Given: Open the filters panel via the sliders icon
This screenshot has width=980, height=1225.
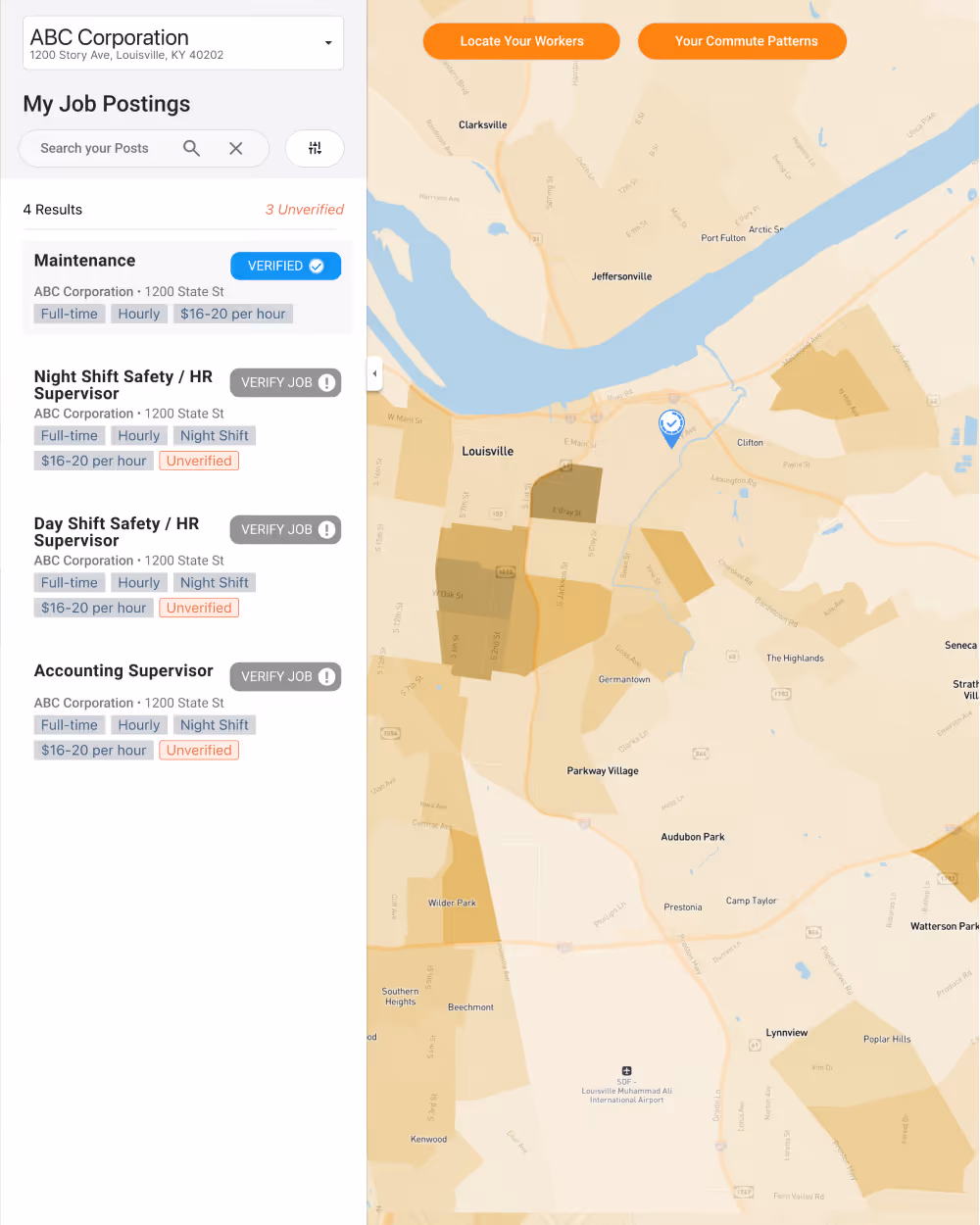Looking at the screenshot, I should point(314,148).
